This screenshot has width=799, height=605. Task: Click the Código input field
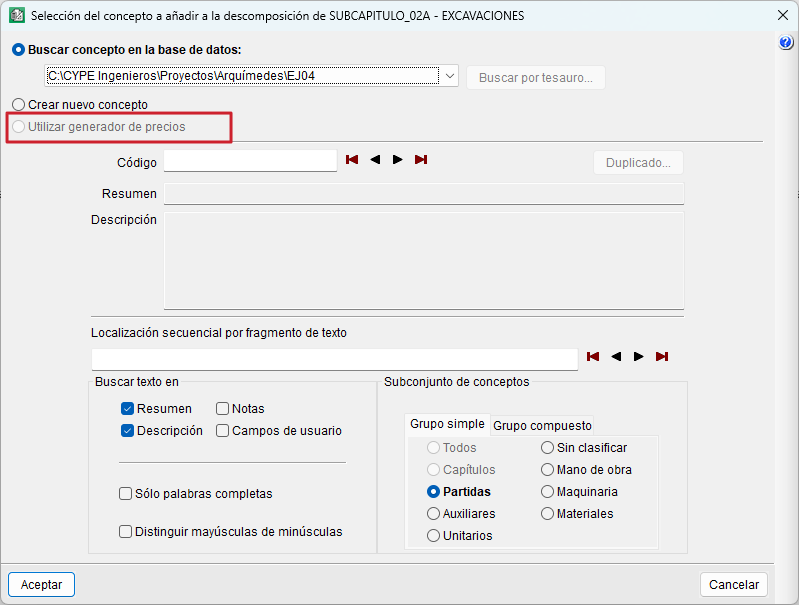point(250,161)
